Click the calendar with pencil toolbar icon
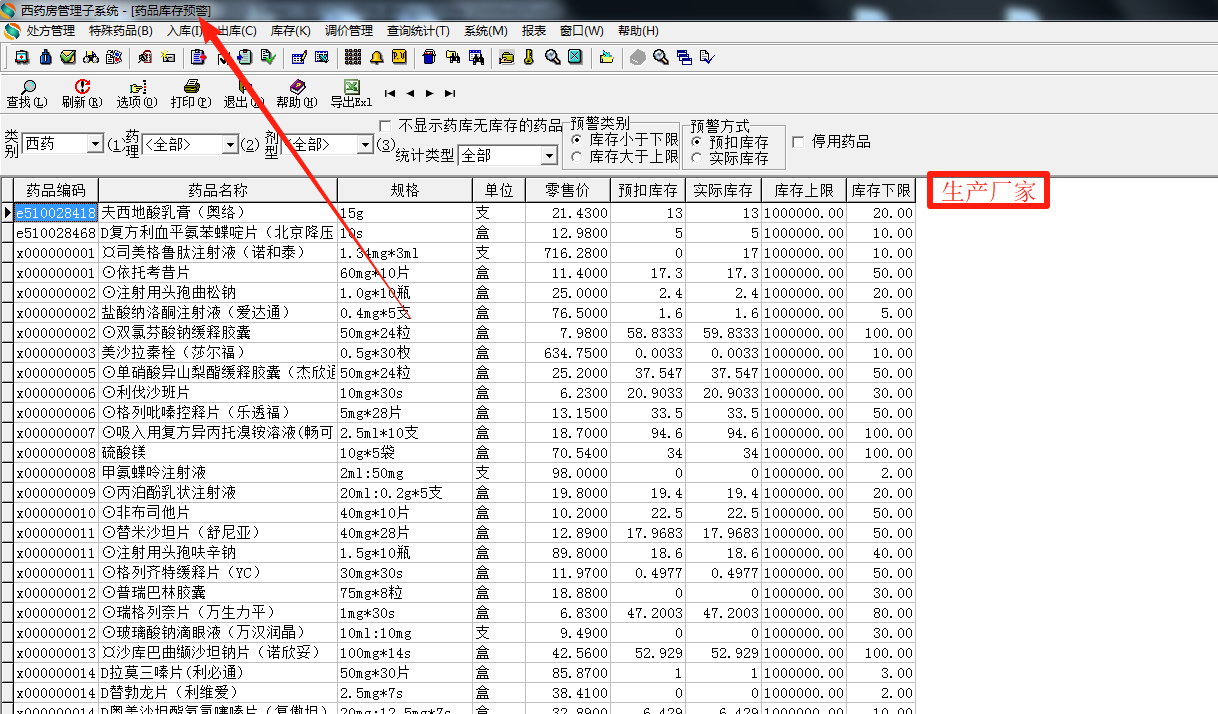This screenshot has height=714, width=1218. [299, 57]
